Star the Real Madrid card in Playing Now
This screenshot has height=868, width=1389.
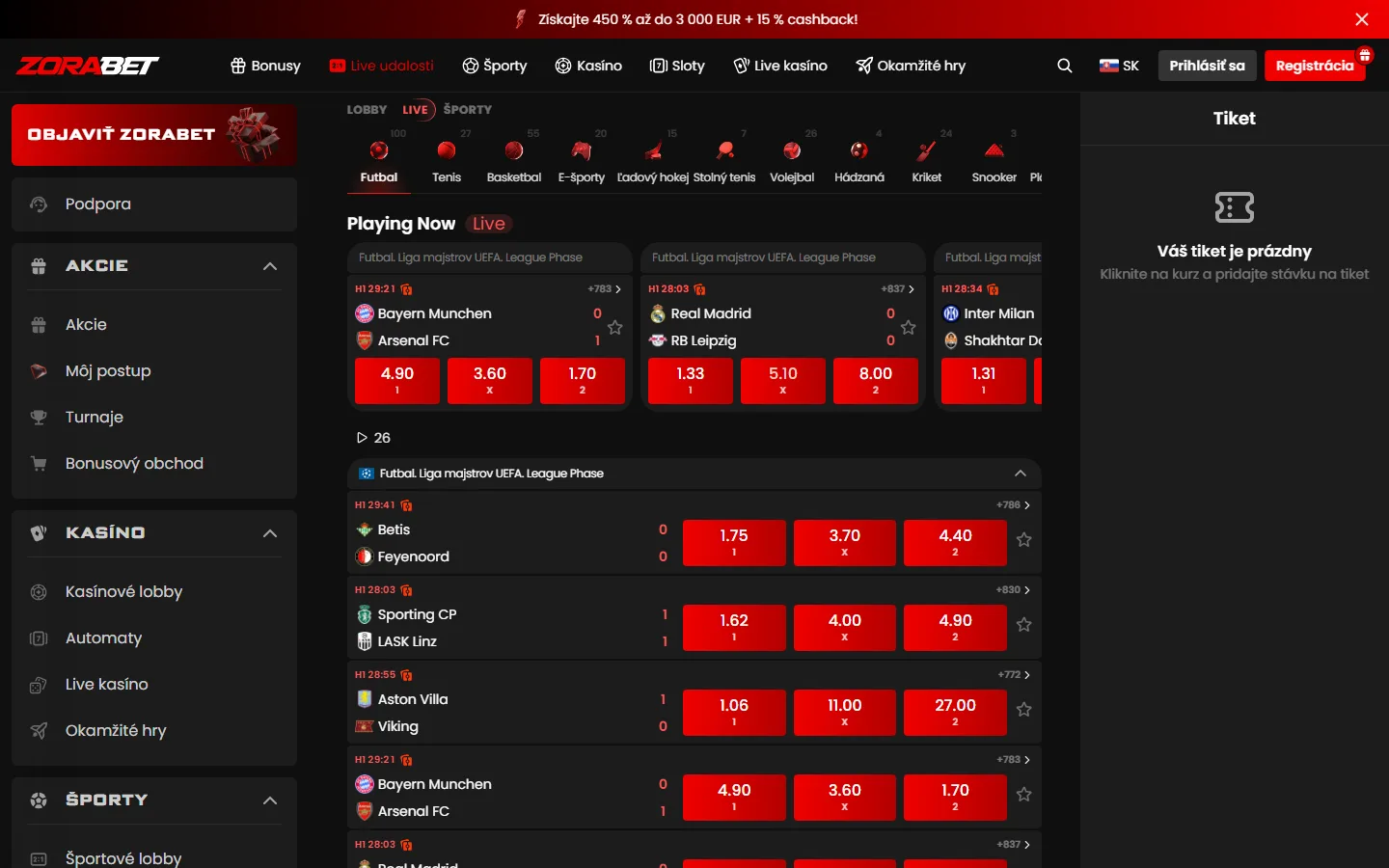[909, 328]
